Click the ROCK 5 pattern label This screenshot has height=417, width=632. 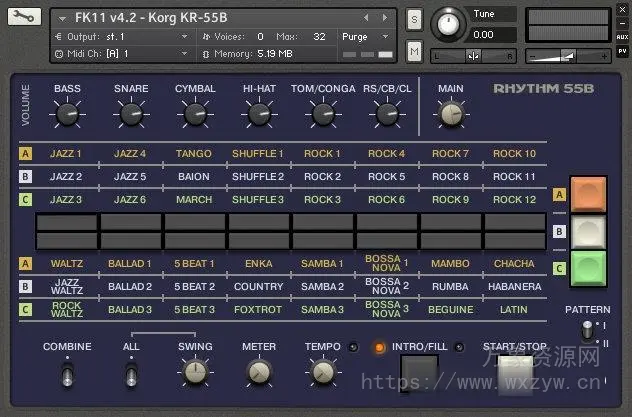click(x=387, y=176)
